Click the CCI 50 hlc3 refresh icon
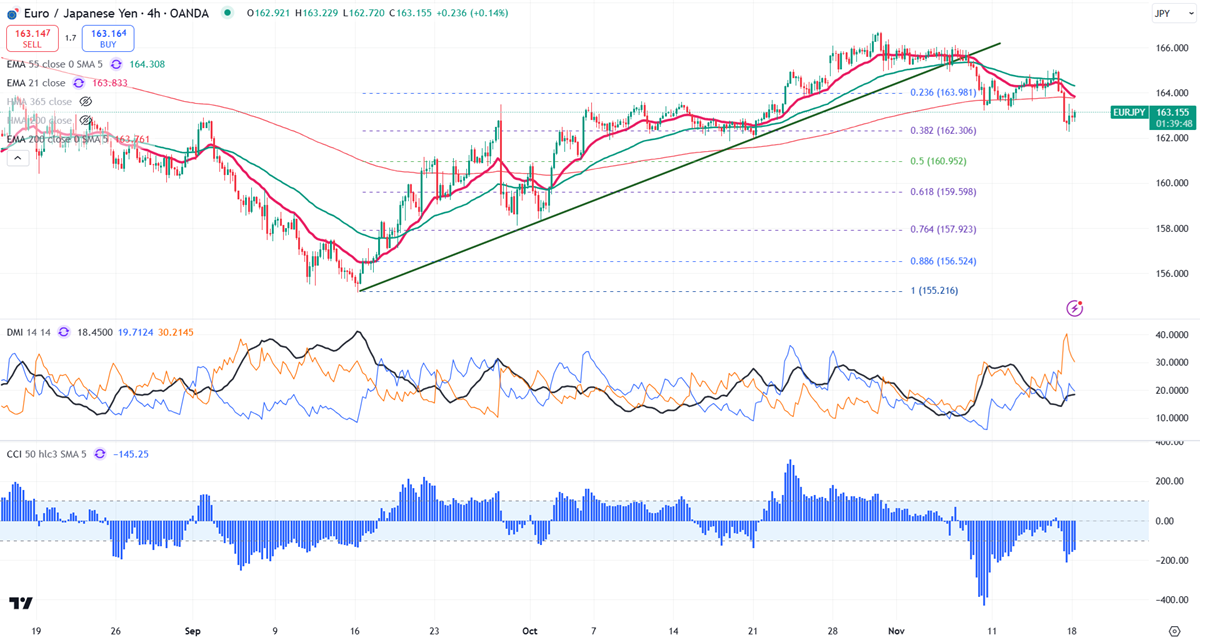The image size is (1206, 640). tap(99, 453)
